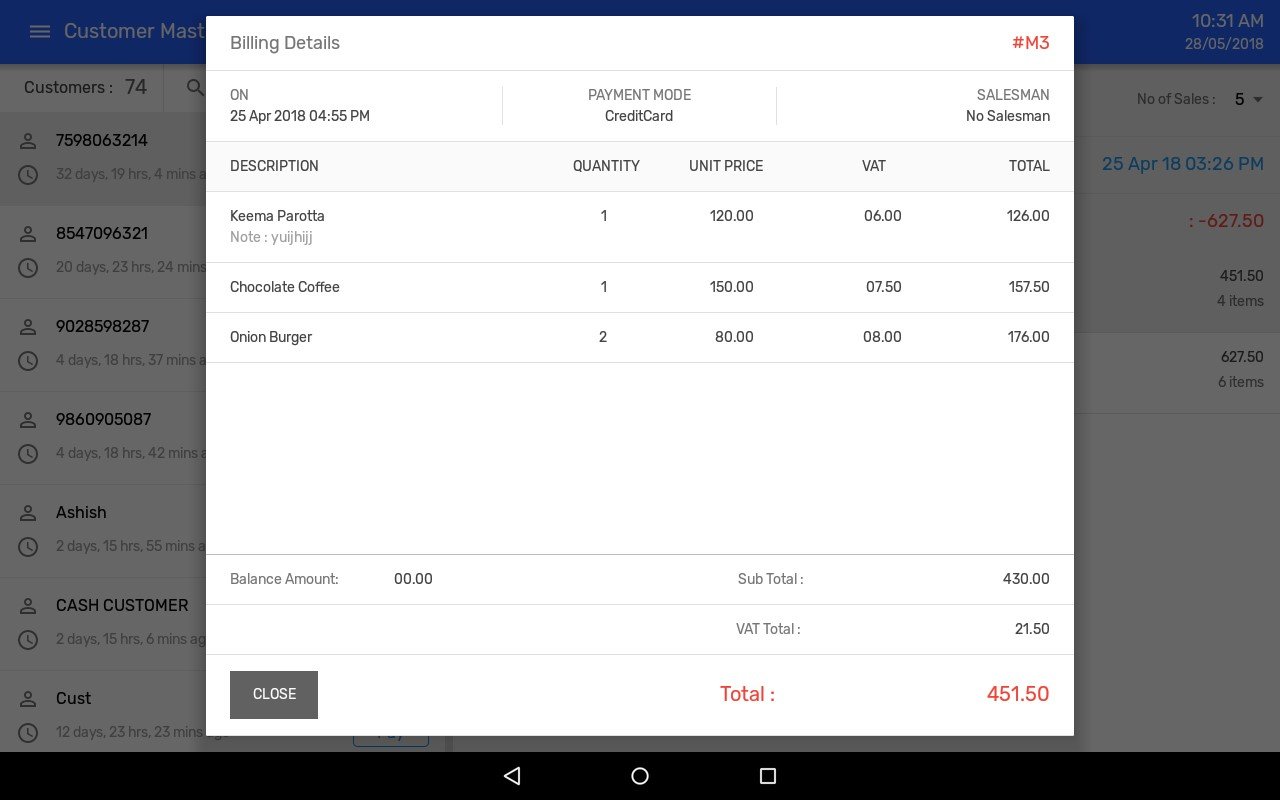
Task: Tap the Android recent apps square button
Action: pos(768,776)
